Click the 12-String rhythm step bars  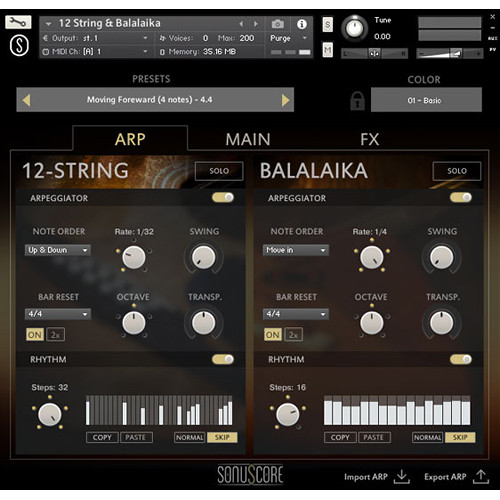click(159, 410)
